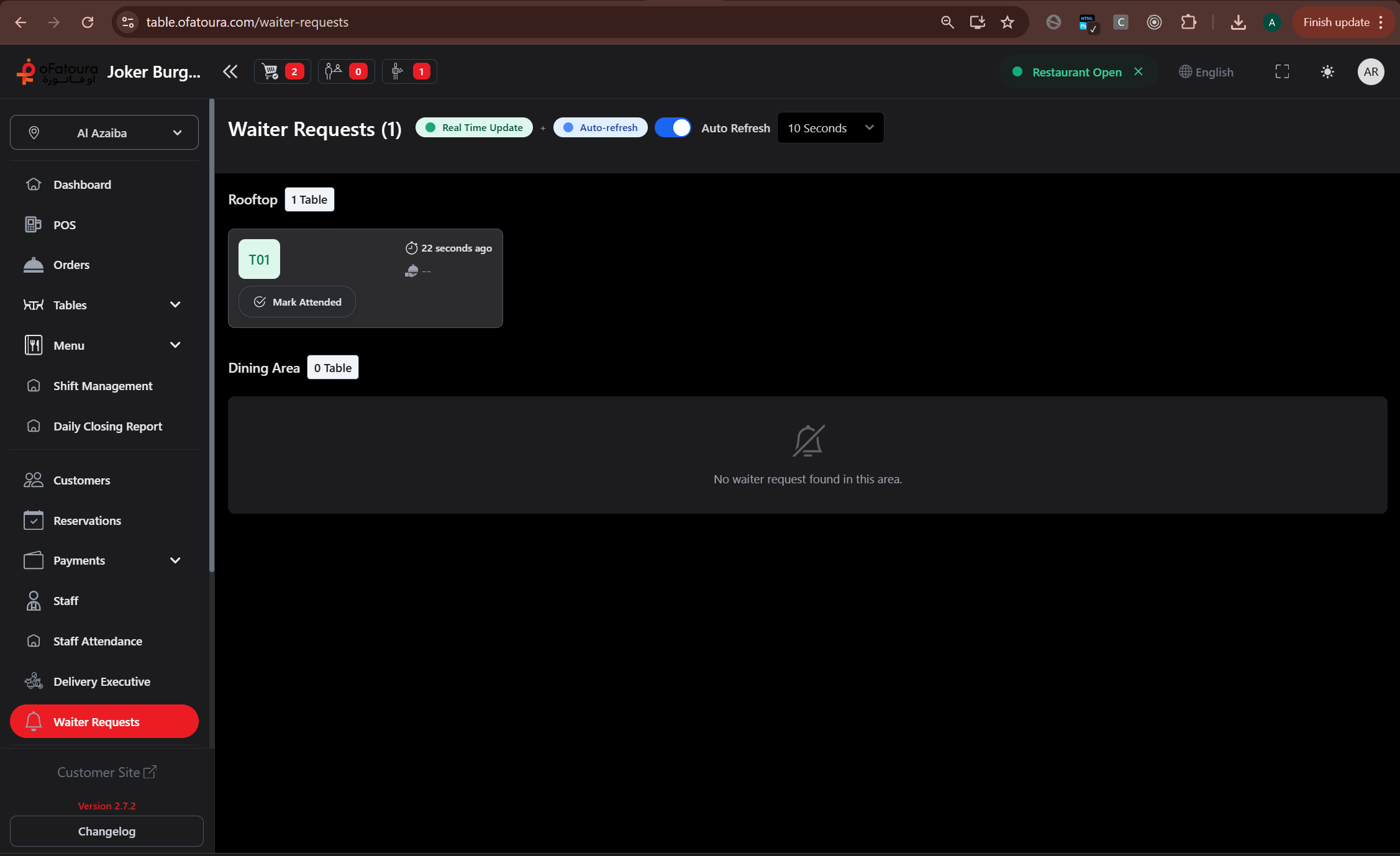Close the Restaurant Open status with X

click(1139, 71)
